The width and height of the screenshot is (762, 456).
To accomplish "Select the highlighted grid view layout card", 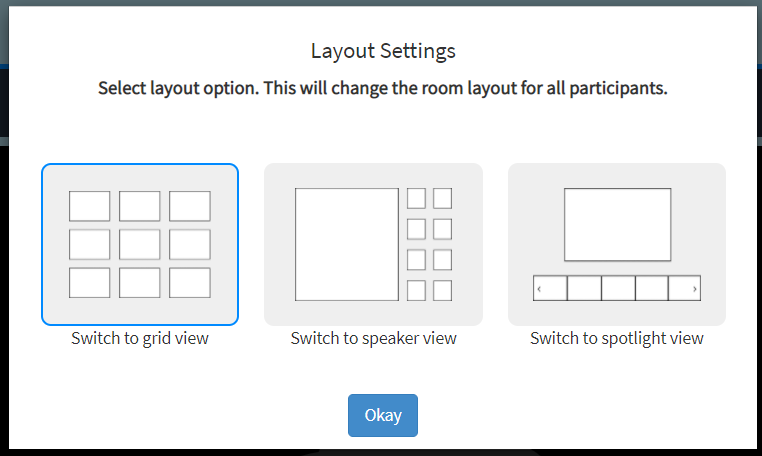I will (x=140, y=244).
